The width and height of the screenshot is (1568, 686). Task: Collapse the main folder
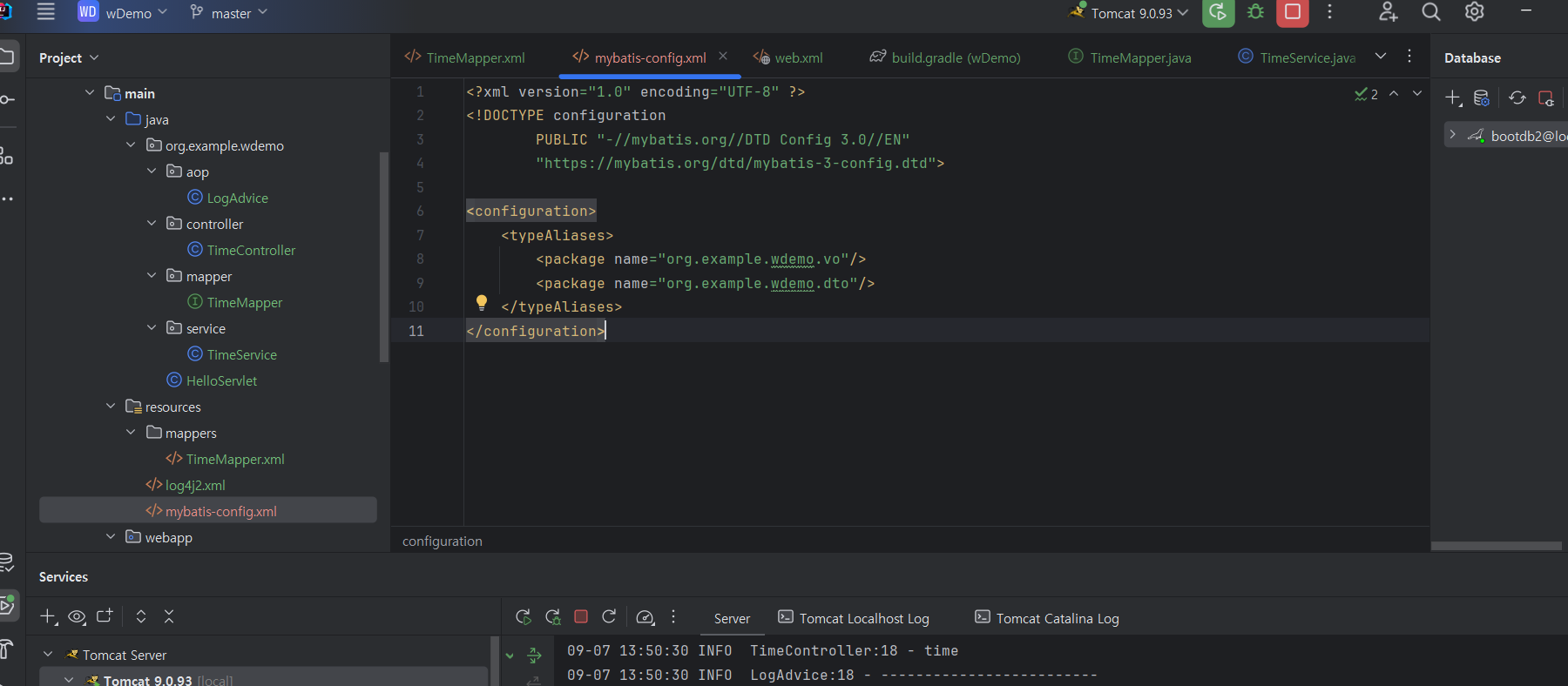[90, 92]
